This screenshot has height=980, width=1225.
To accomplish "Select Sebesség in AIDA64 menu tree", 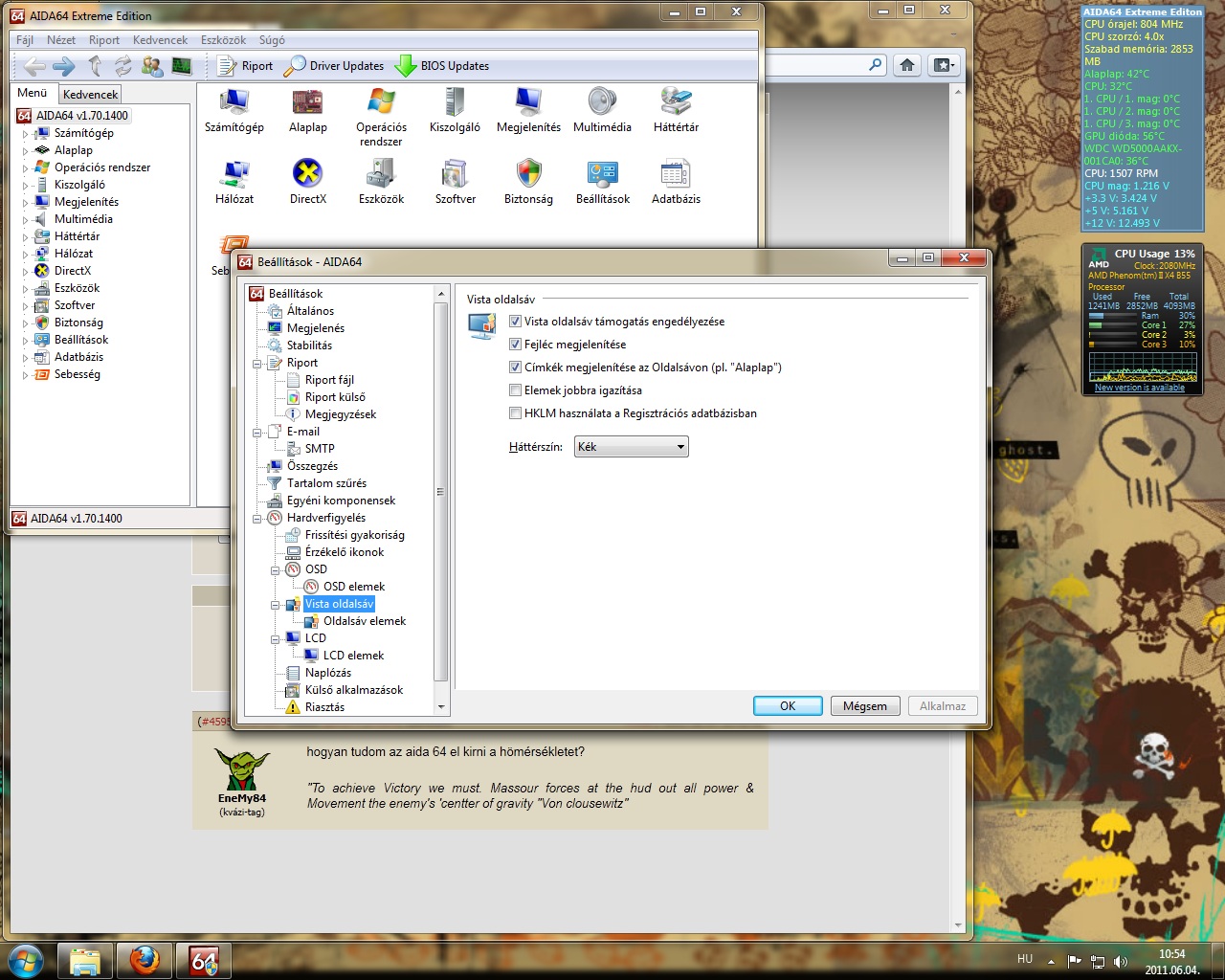I will pyautogui.click(x=77, y=374).
